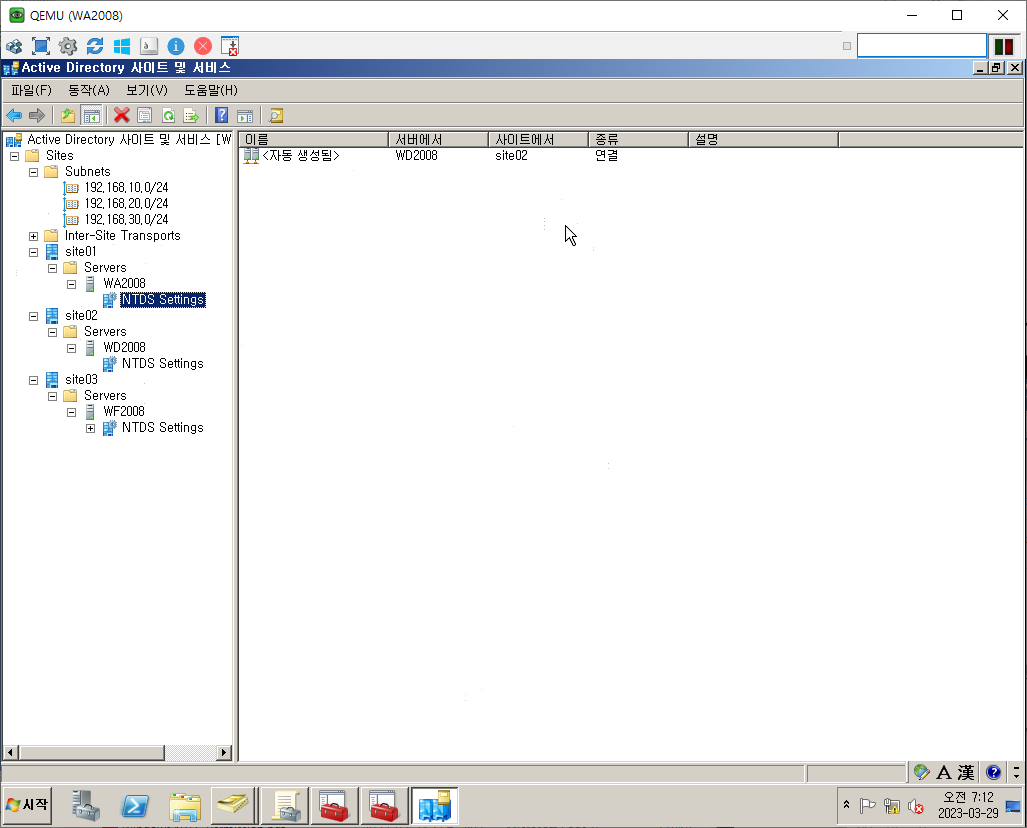
Task: Click the 시작 Start button
Action: [27, 804]
